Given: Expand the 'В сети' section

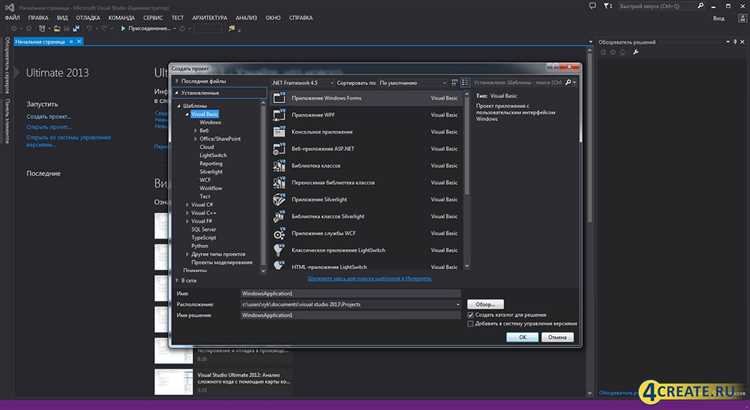Looking at the screenshot, I should 176,280.
